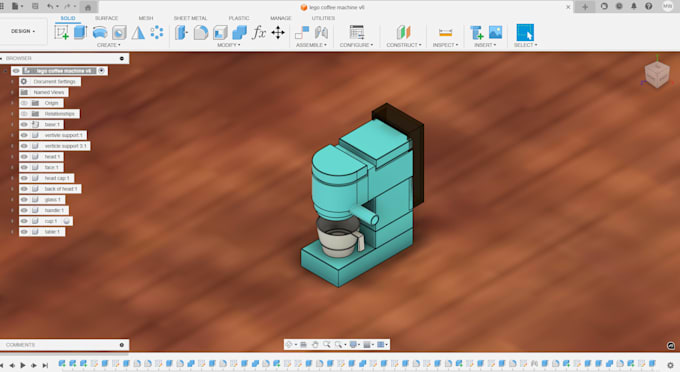Viewport: 680px width, 372px height.
Task: Select the Hole tool
Action: (x=119, y=33)
